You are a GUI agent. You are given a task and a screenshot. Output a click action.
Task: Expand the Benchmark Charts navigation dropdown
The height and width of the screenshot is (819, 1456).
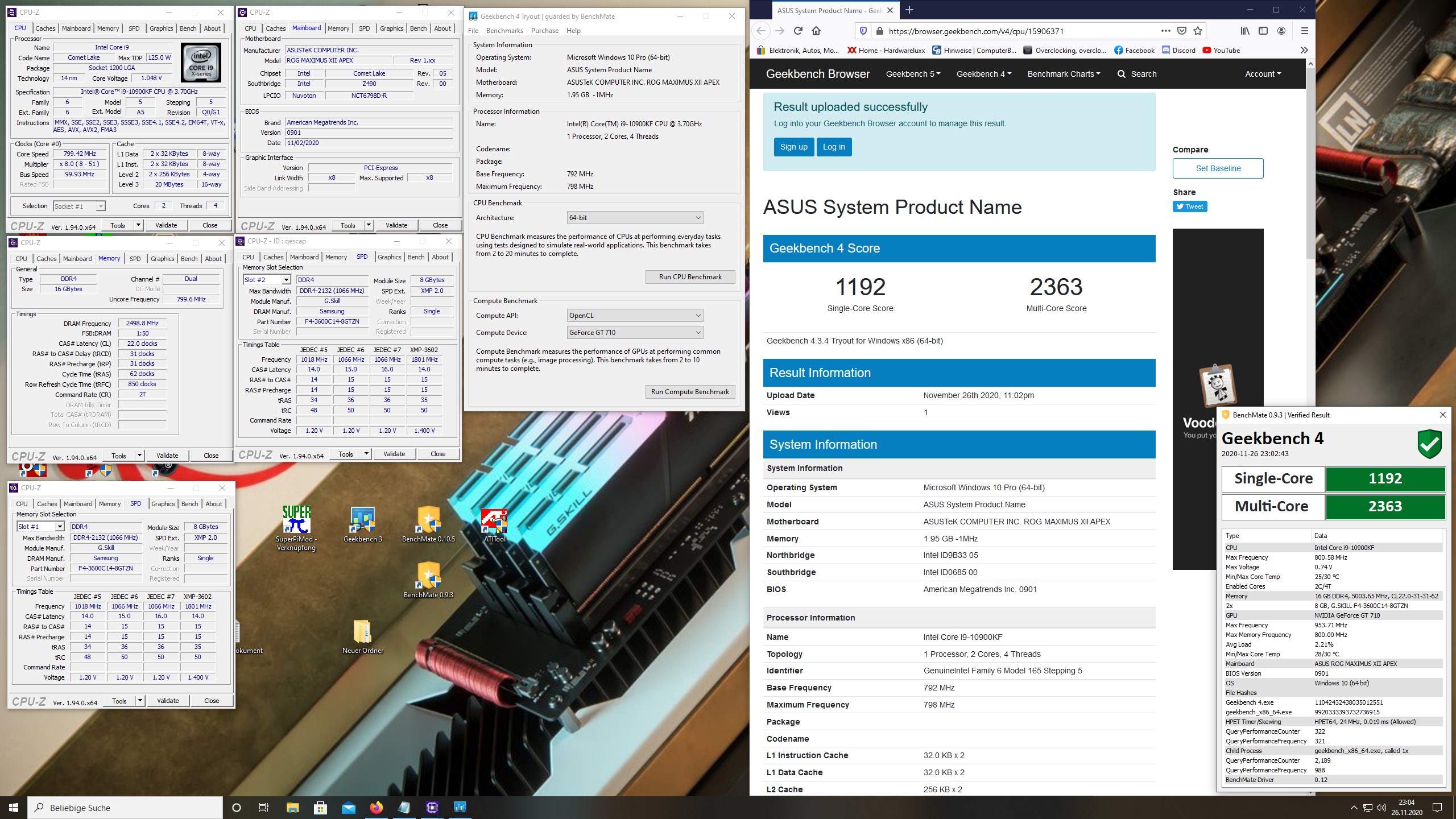(1064, 74)
